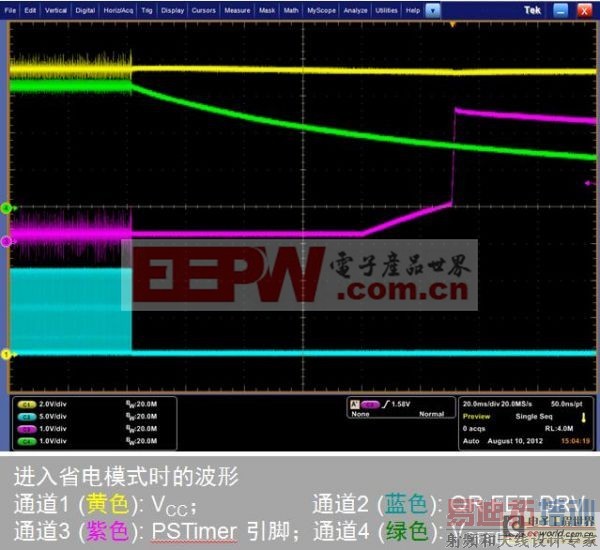Image resolution: width=600 pixels, height=550 pixels.
Task: Click the 15:04:19 time readout
Action: pos(576,441)
